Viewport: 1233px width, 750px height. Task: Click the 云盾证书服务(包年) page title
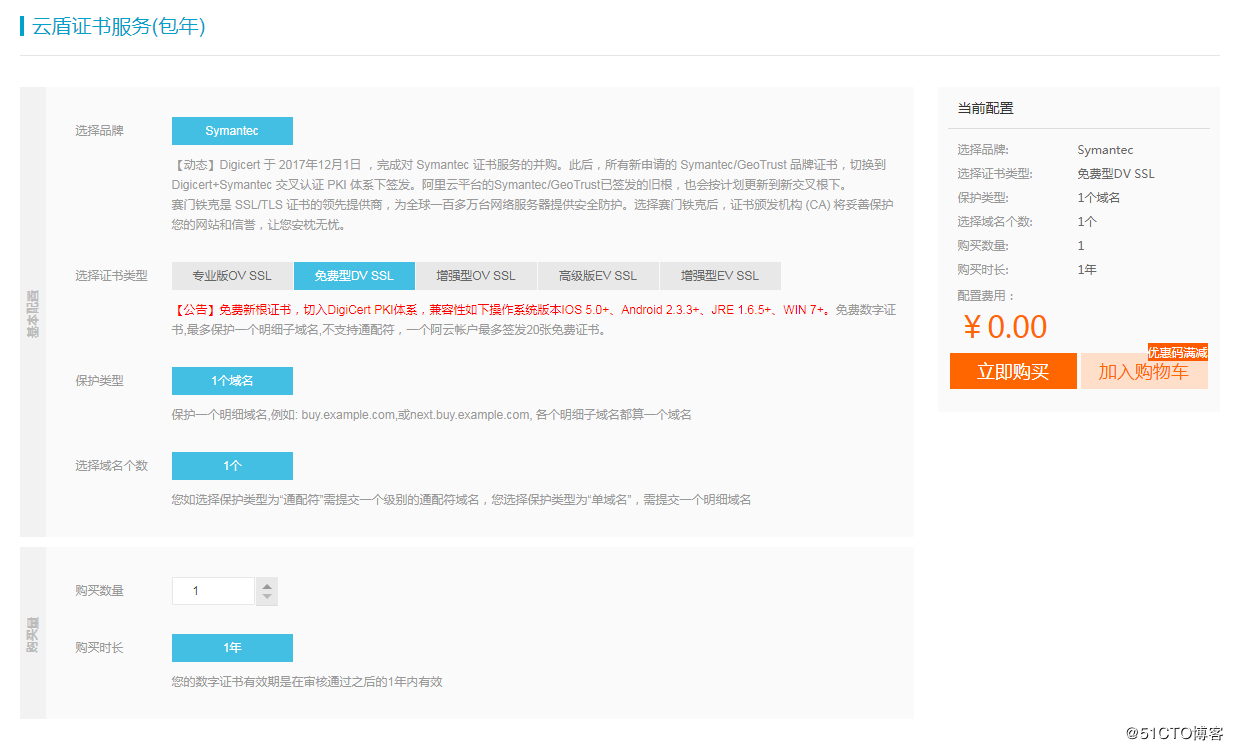119,26
